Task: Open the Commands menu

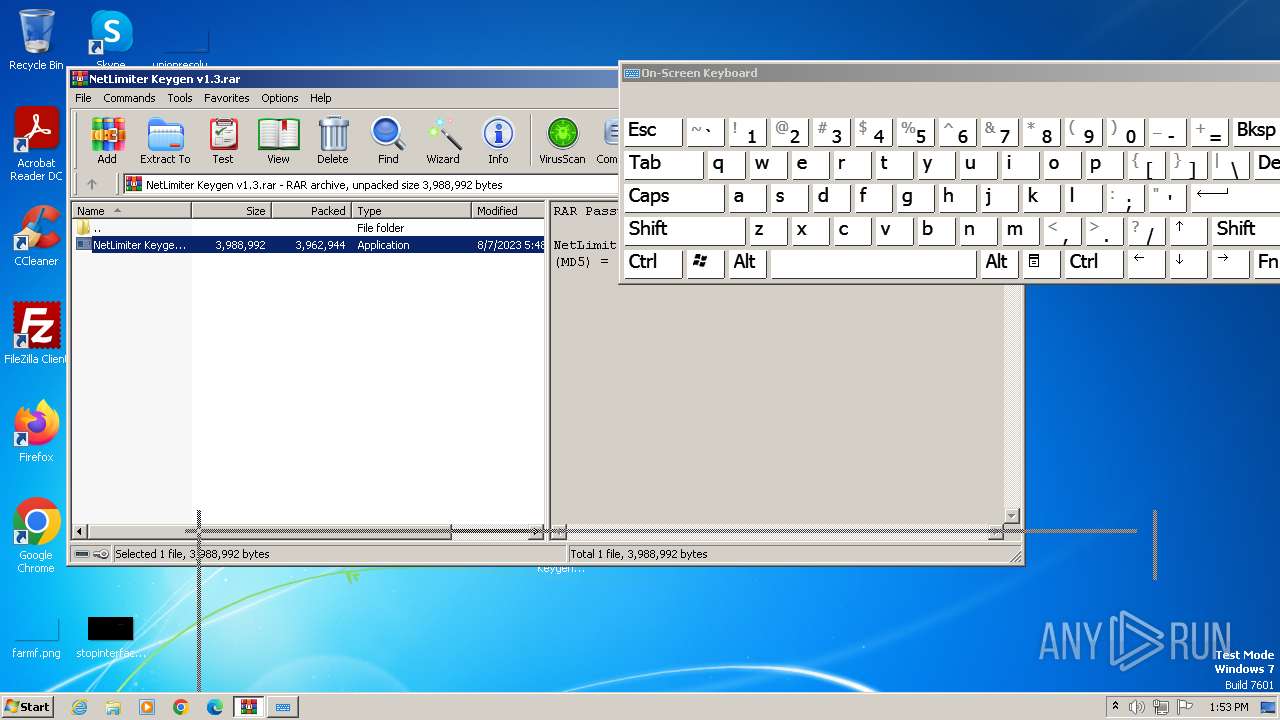Action: (129, 98)
